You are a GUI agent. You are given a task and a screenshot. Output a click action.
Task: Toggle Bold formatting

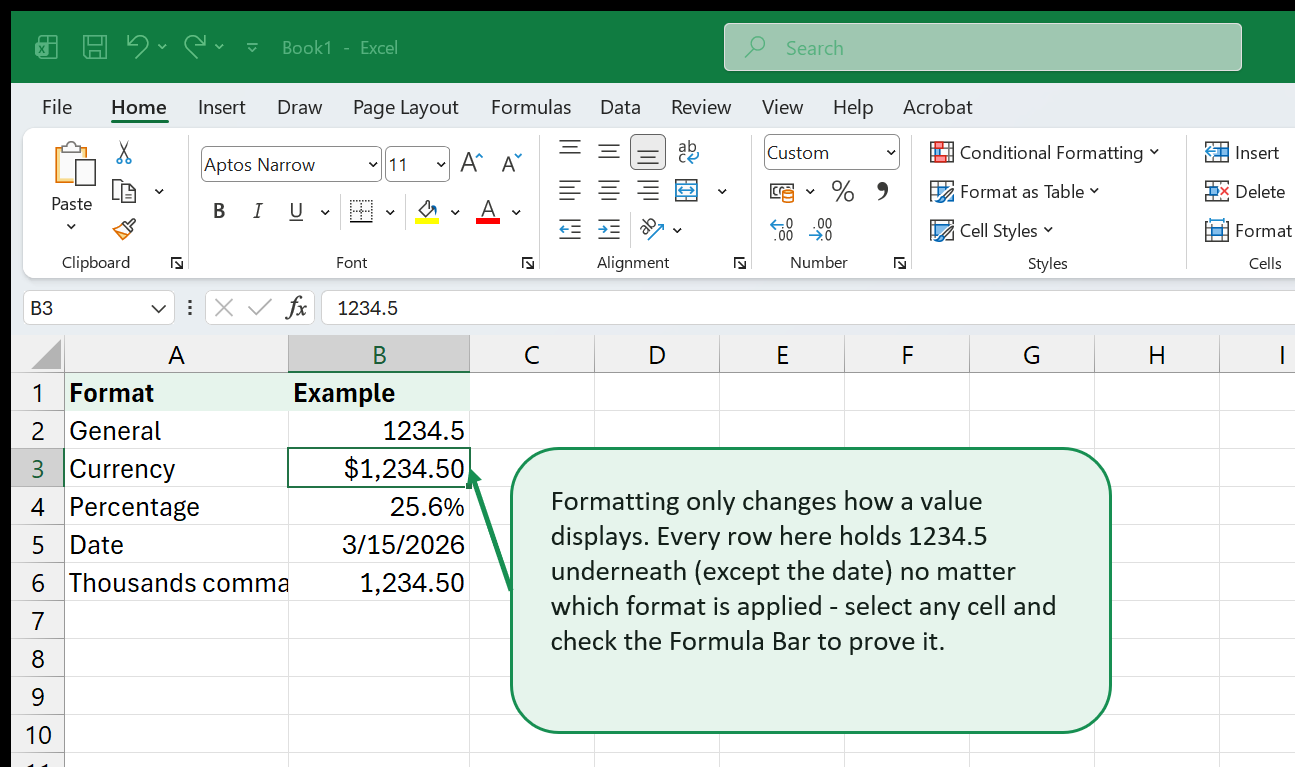(x=219, y=211)
